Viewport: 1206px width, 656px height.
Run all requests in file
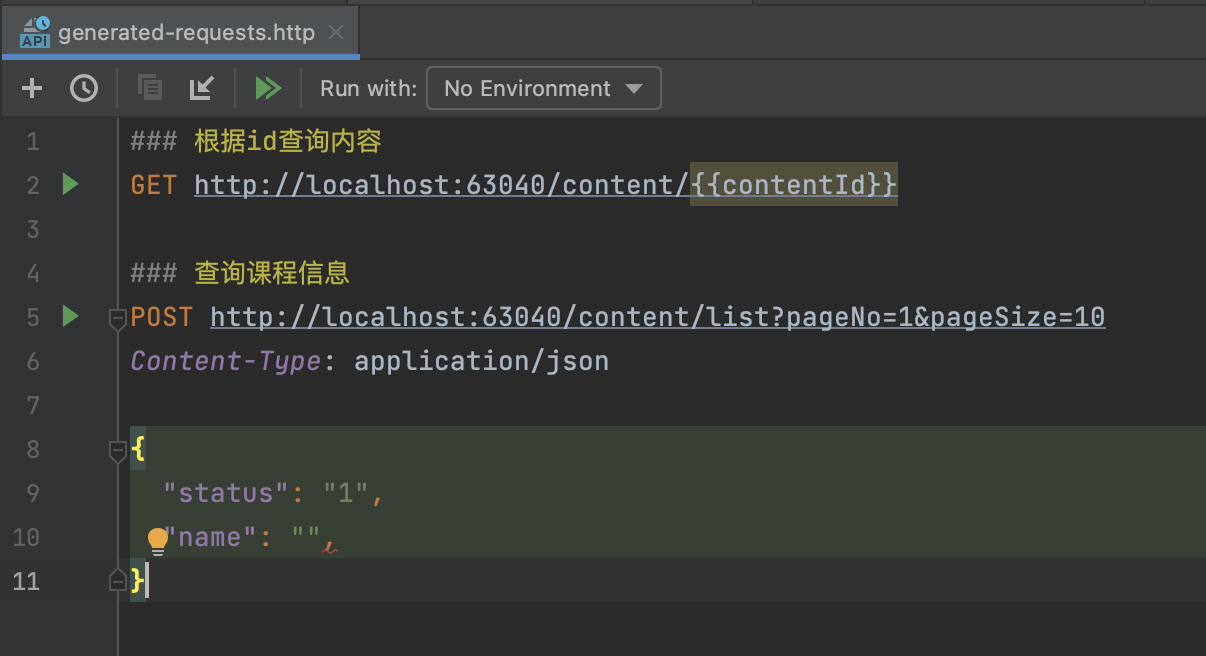click(268, 89)
